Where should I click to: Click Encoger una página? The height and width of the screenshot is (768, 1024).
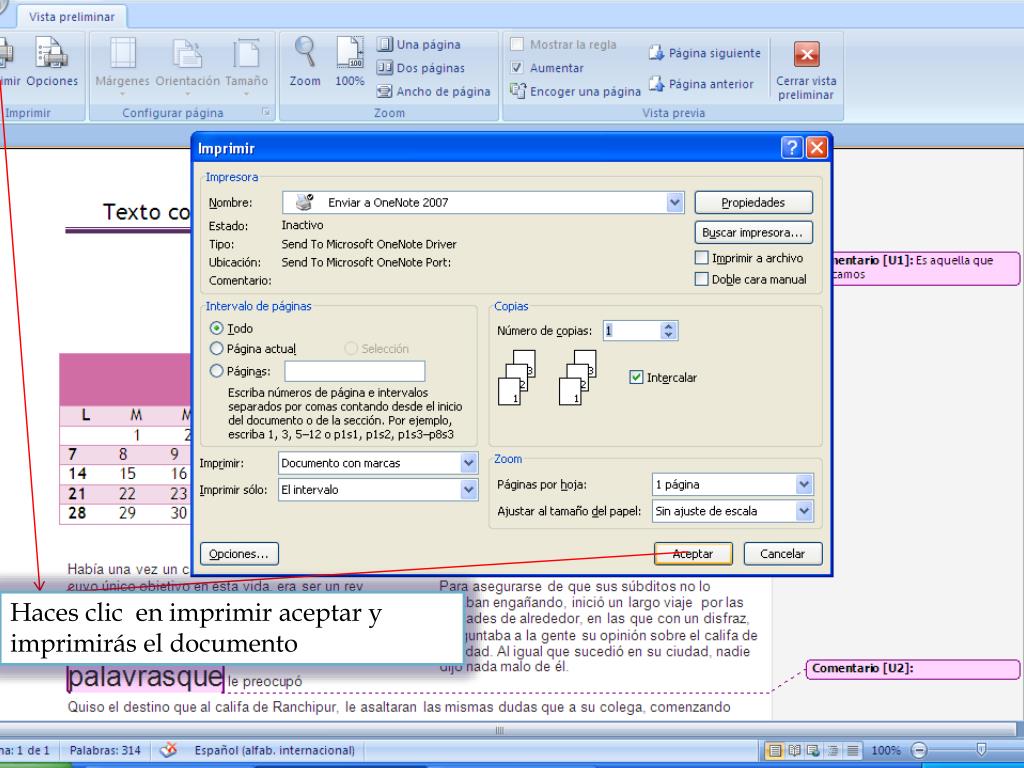click(575, 91)
